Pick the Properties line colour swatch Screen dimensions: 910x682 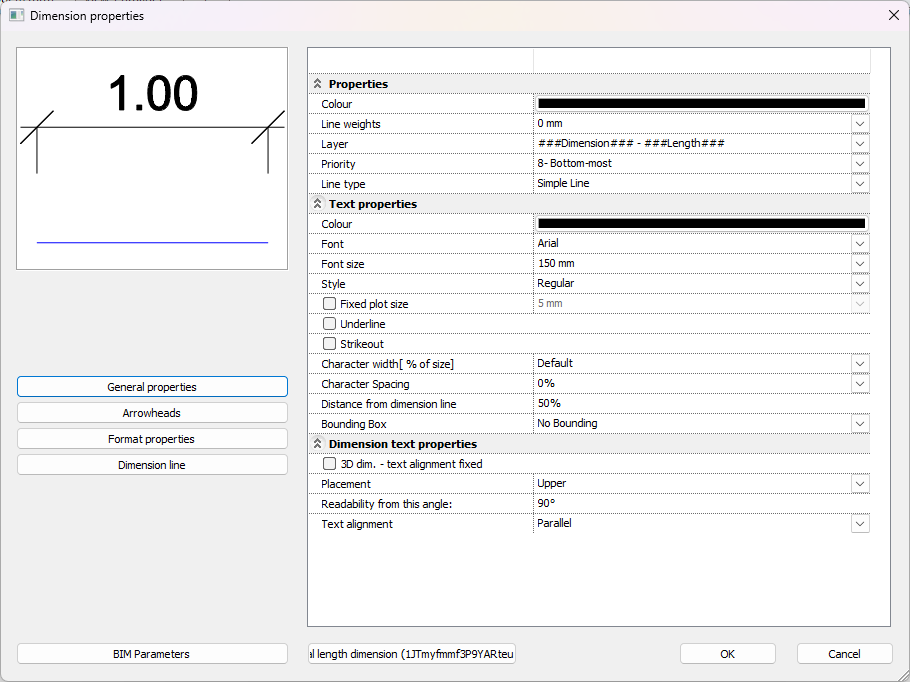click(x=701, y=104)
